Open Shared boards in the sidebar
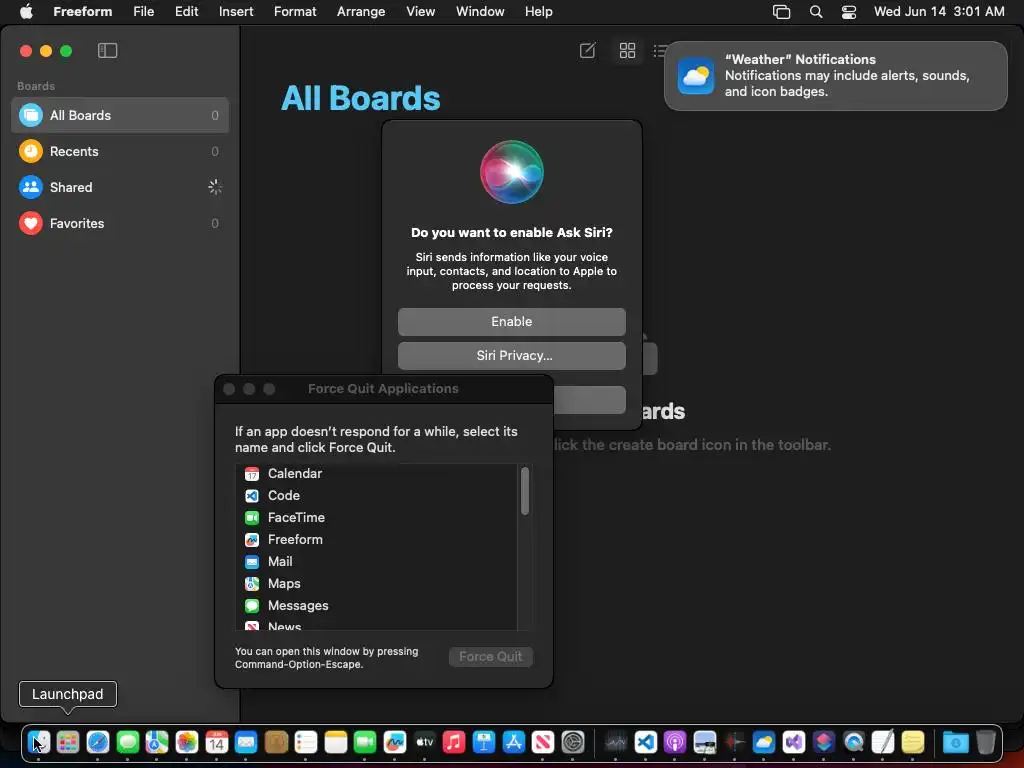Screen dimensions: 1024x768 [120, 187]
